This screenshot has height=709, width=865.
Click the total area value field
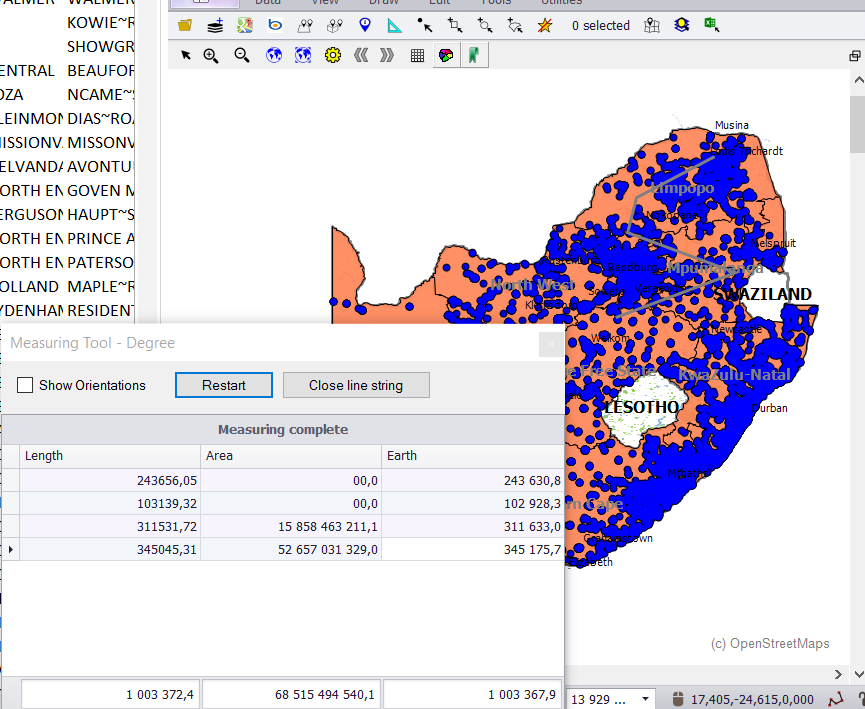click(292, 694)
